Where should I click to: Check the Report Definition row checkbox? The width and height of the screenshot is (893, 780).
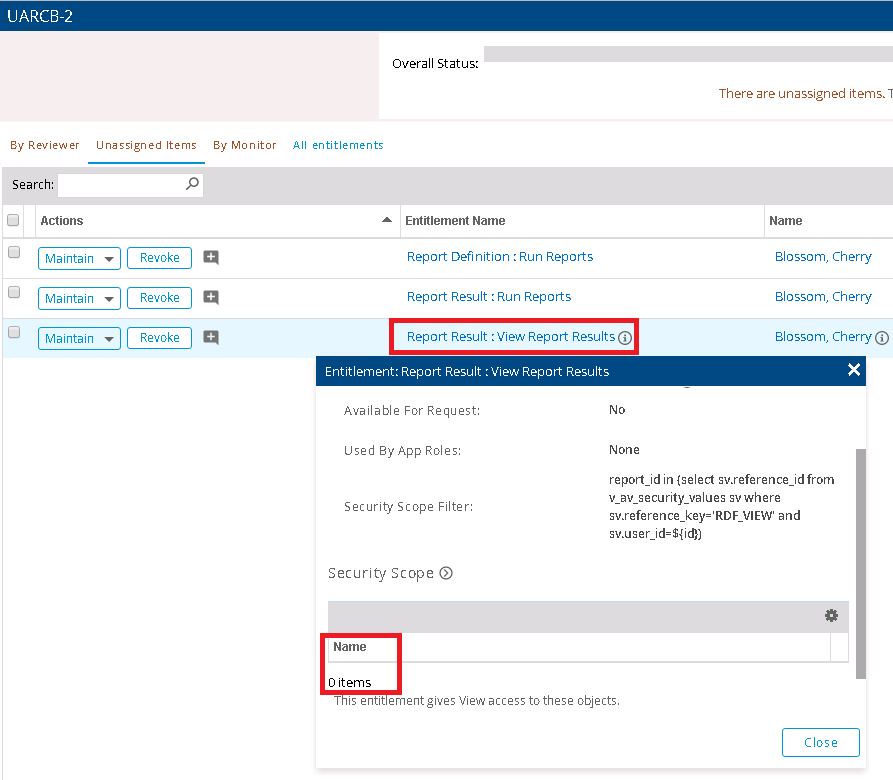coord(14,253)
